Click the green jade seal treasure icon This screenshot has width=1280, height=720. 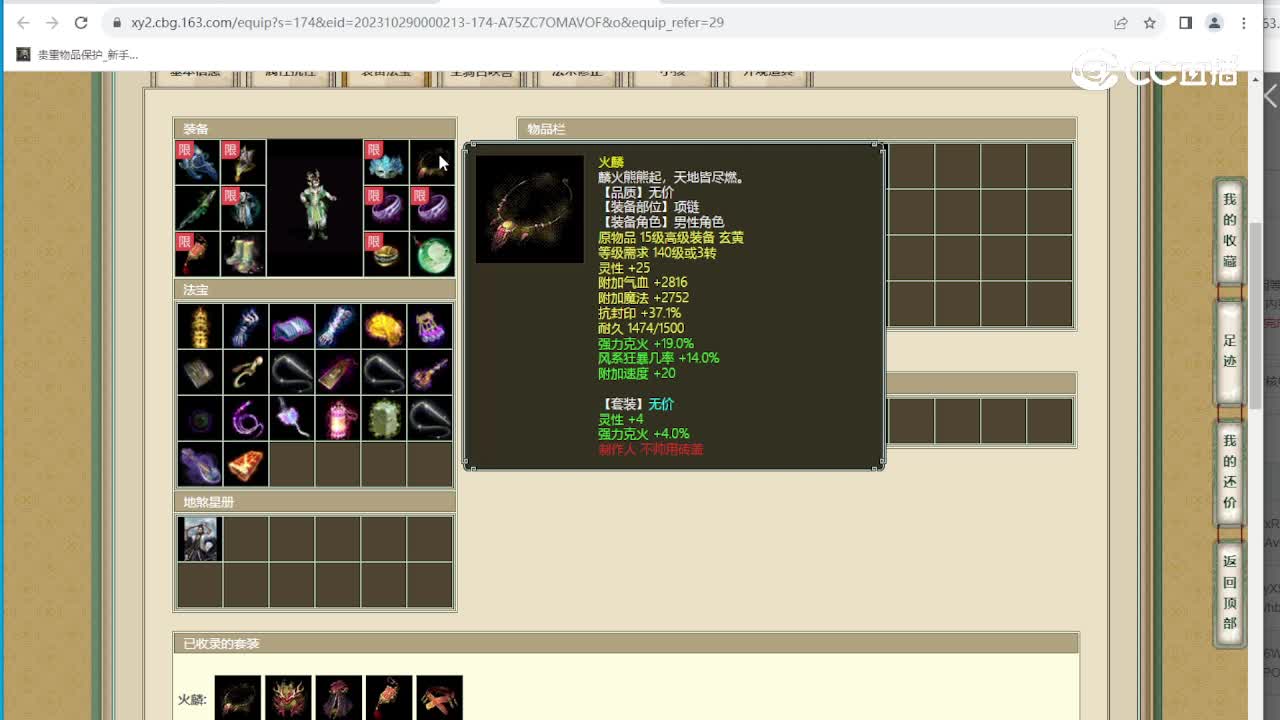coord(384,418)
